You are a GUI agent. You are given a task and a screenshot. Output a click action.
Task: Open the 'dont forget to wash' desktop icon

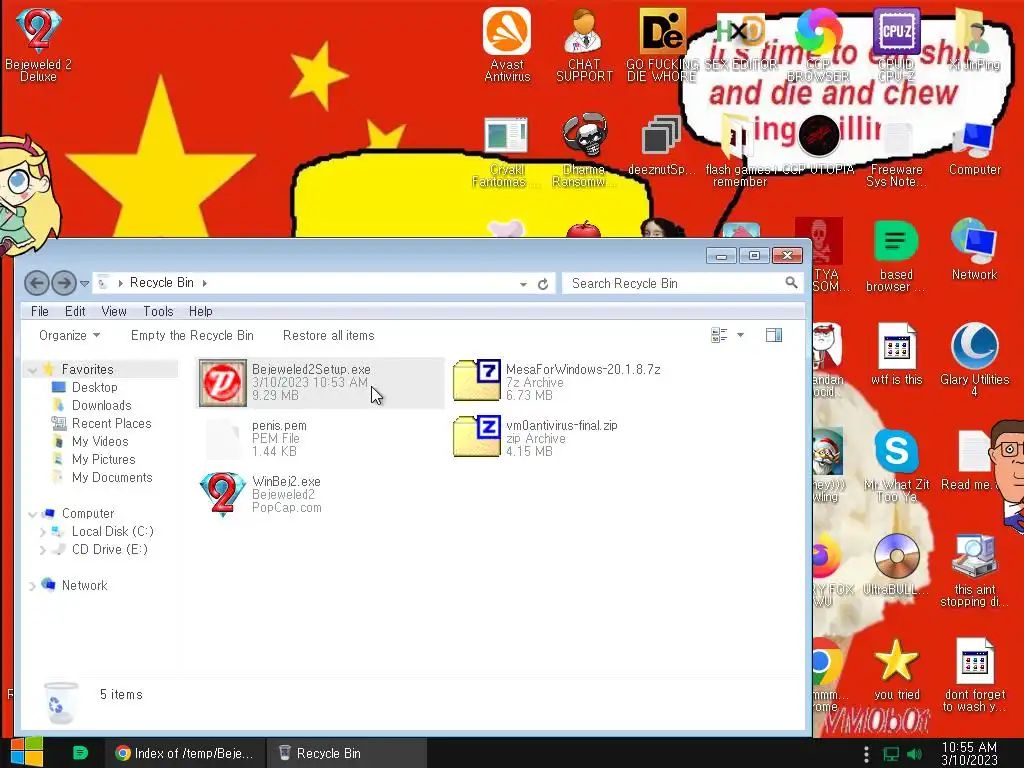974,674
